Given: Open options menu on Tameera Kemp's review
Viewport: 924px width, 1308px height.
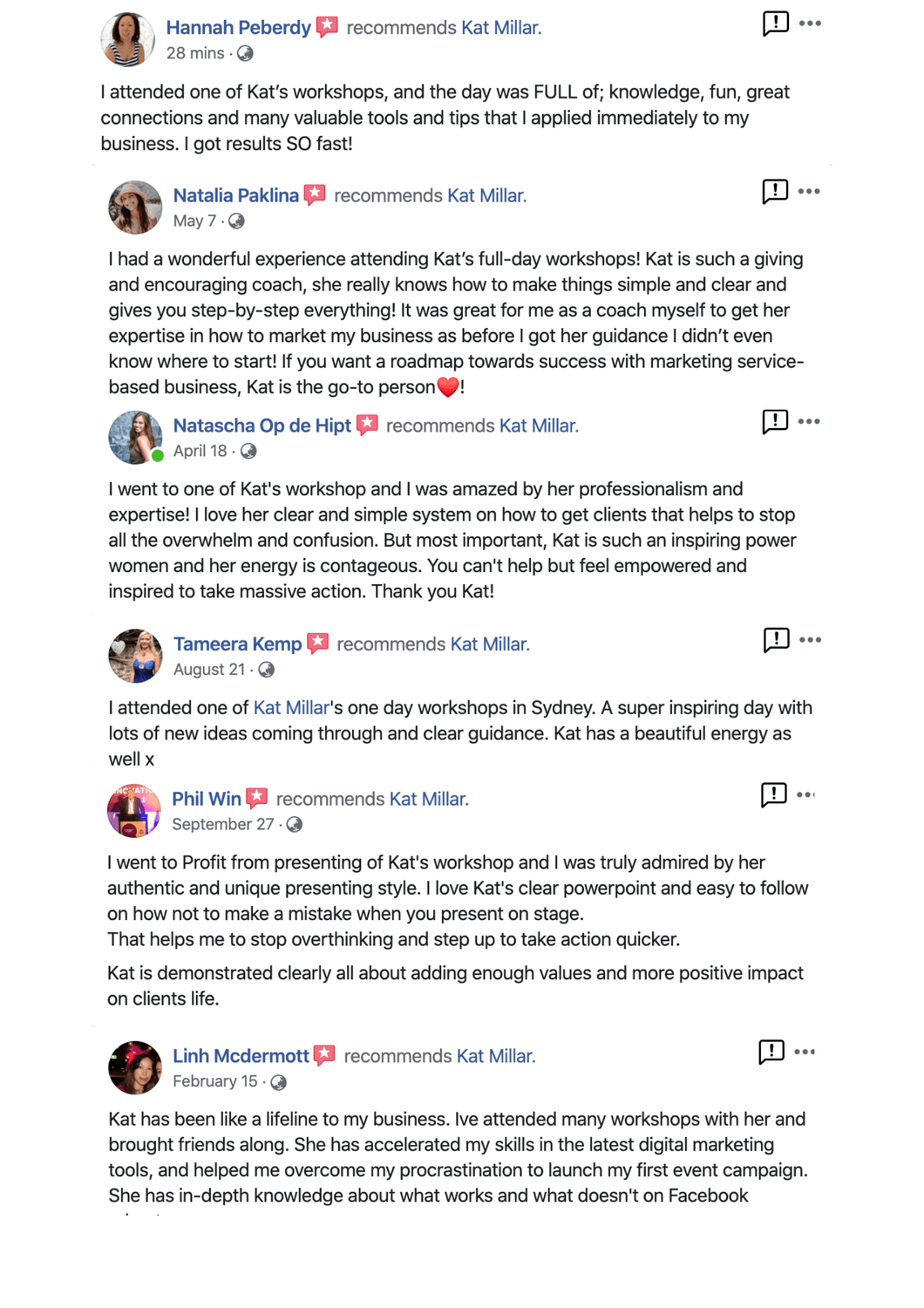Looking at the screenshot, I should pos(810,640).
